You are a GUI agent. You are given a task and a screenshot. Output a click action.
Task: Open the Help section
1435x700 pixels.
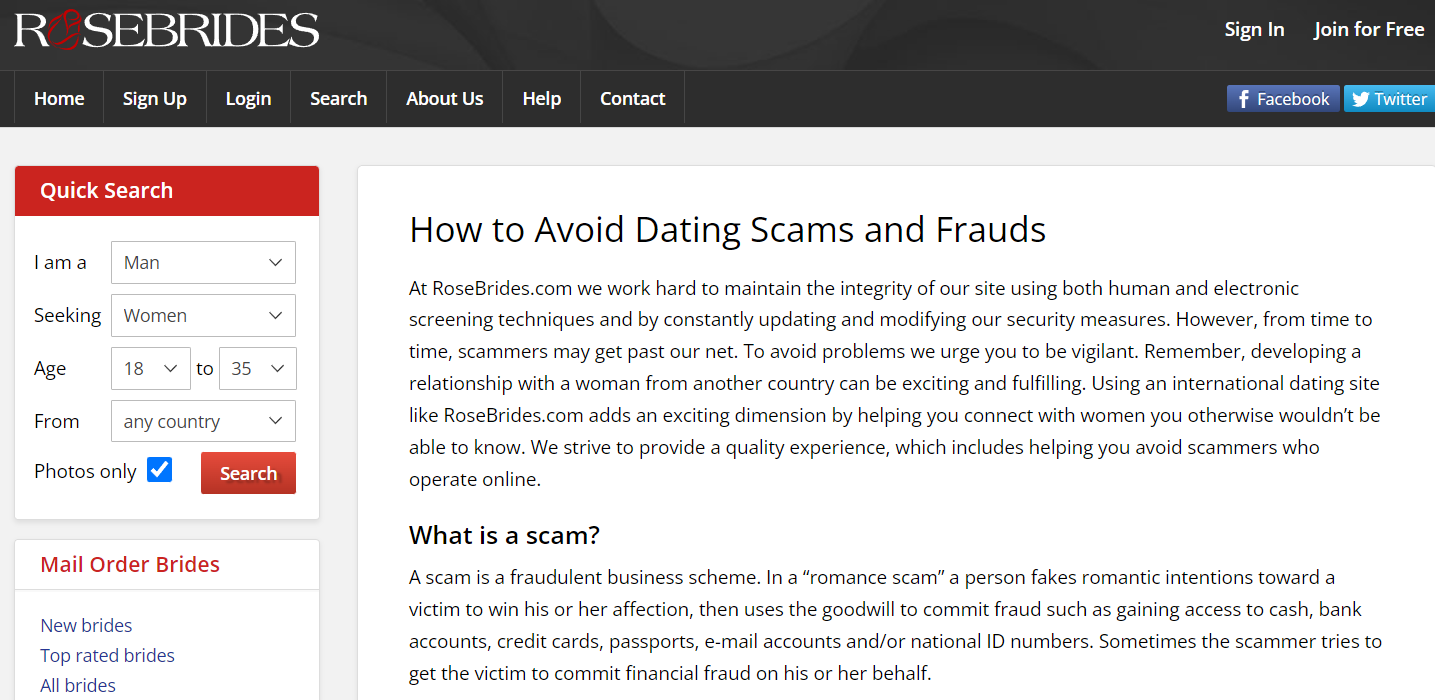(541, 98)
